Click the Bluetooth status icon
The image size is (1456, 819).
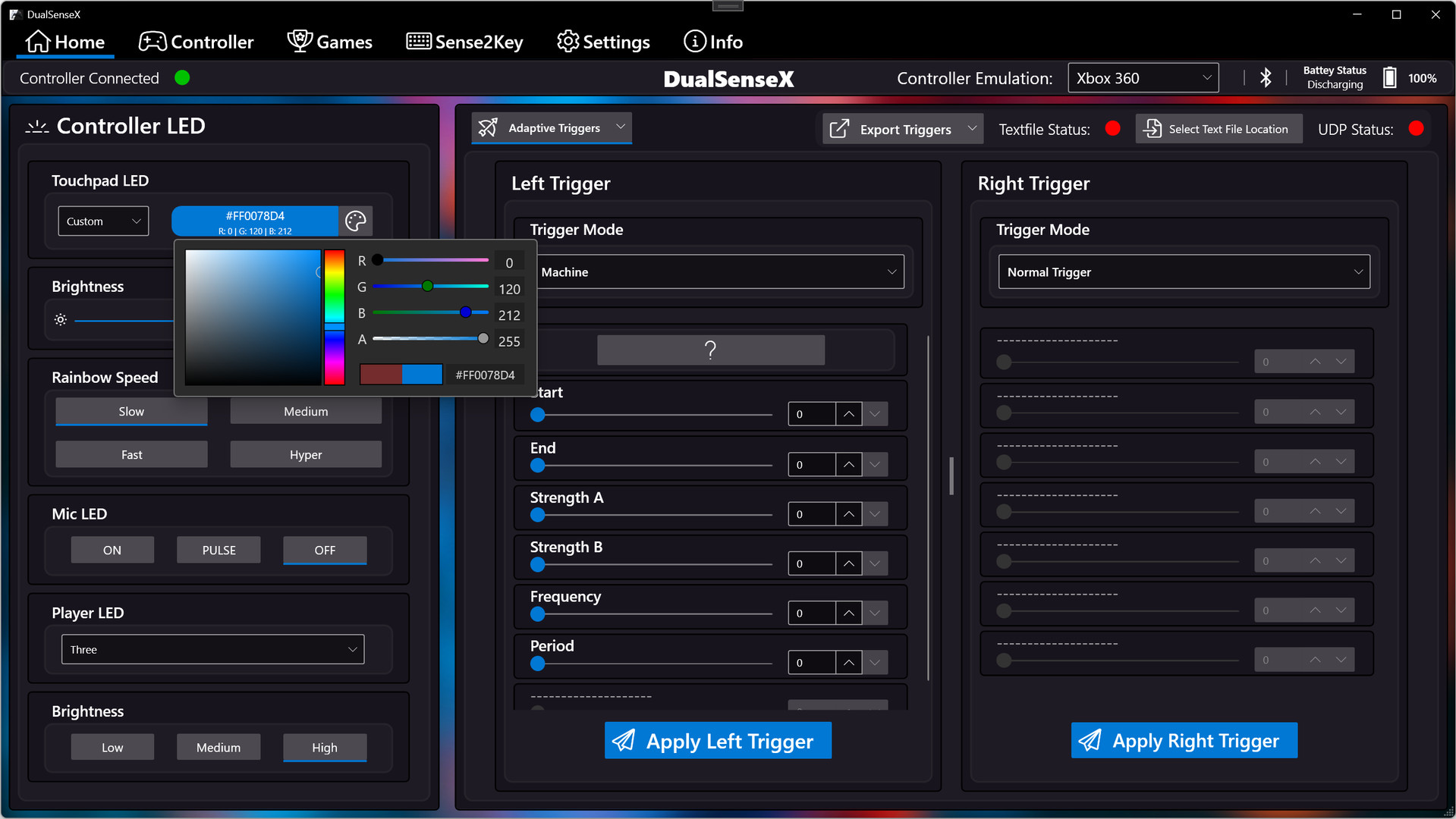coord(1266,78)
